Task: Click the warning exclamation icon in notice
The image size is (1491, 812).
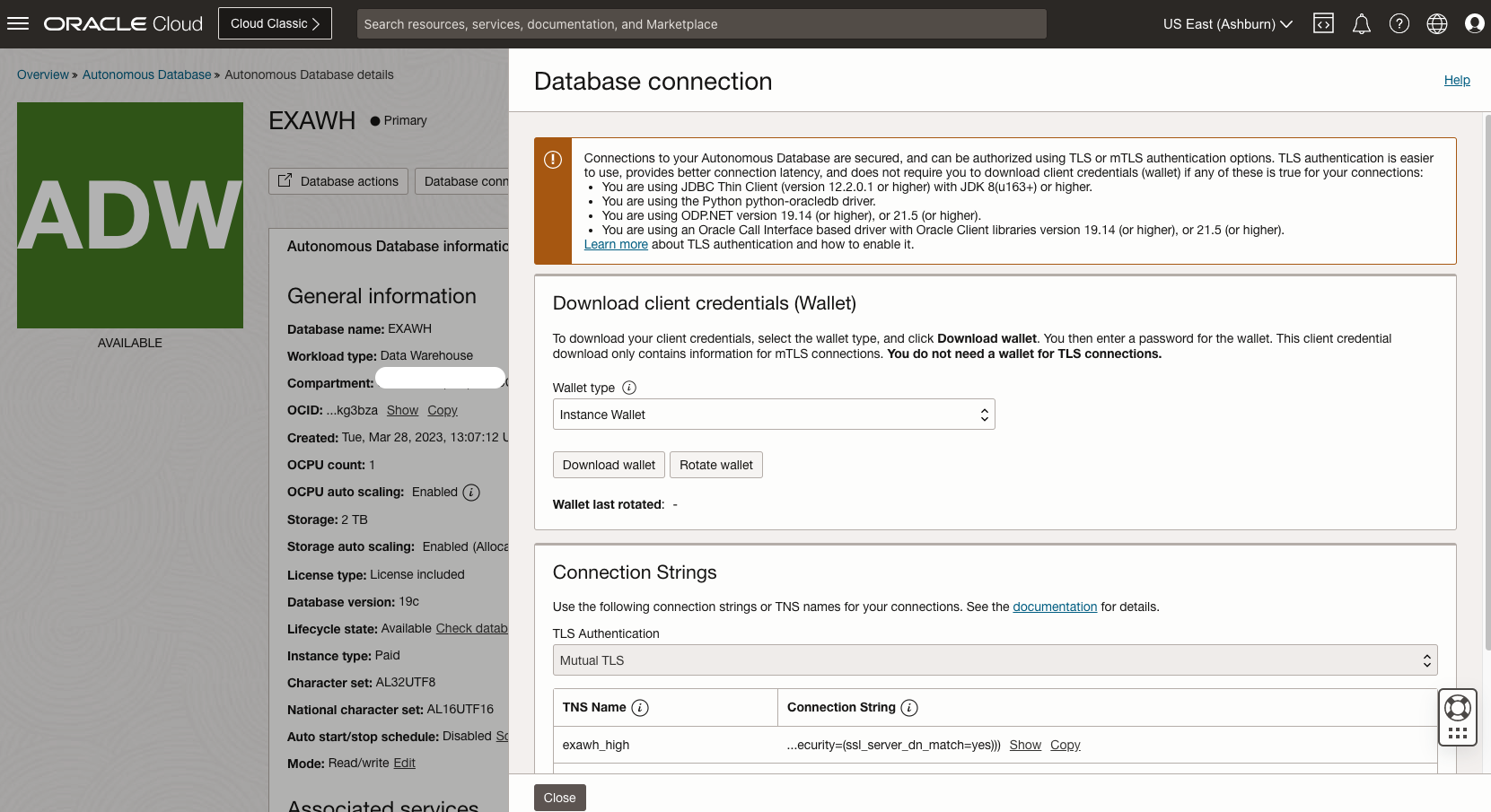Action: click(553, 160)
